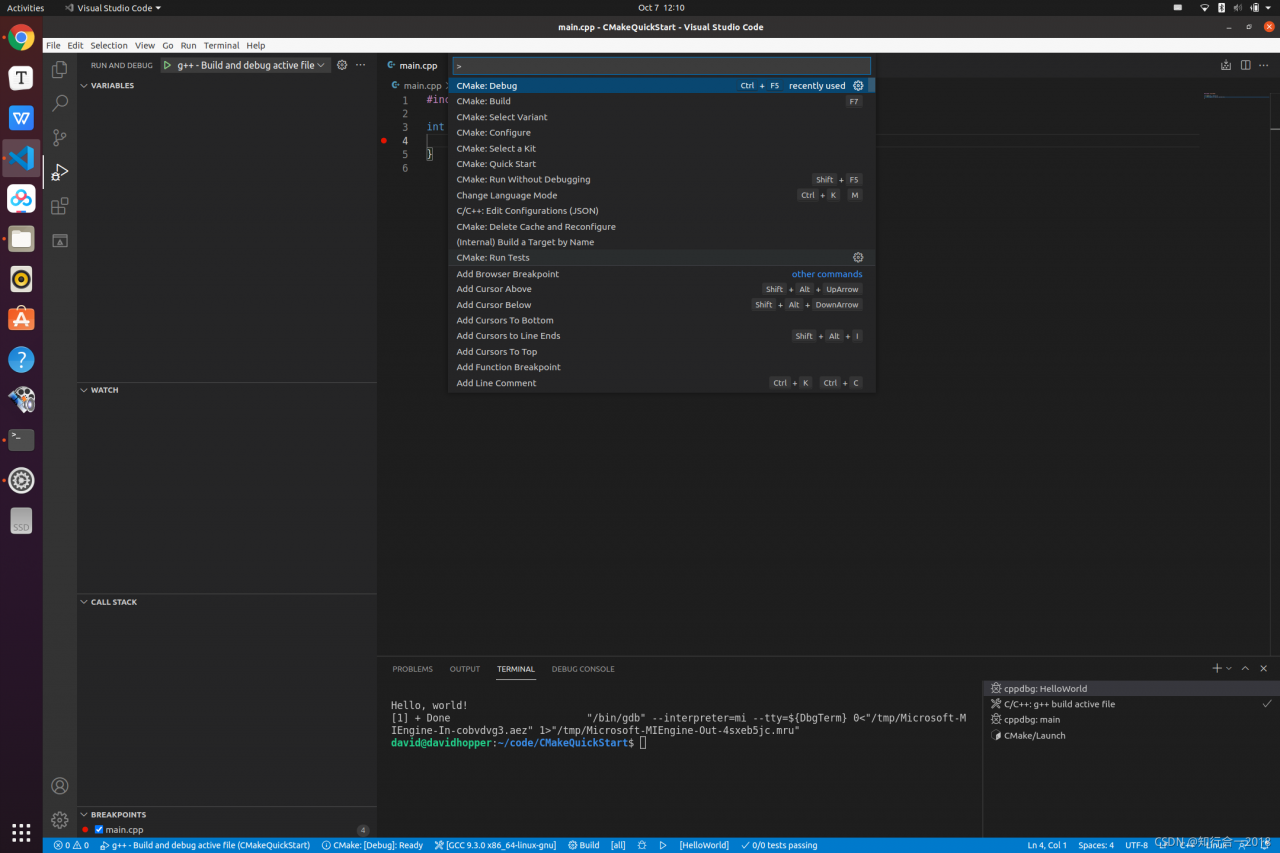Start debugging with green play button

point(167,65)
